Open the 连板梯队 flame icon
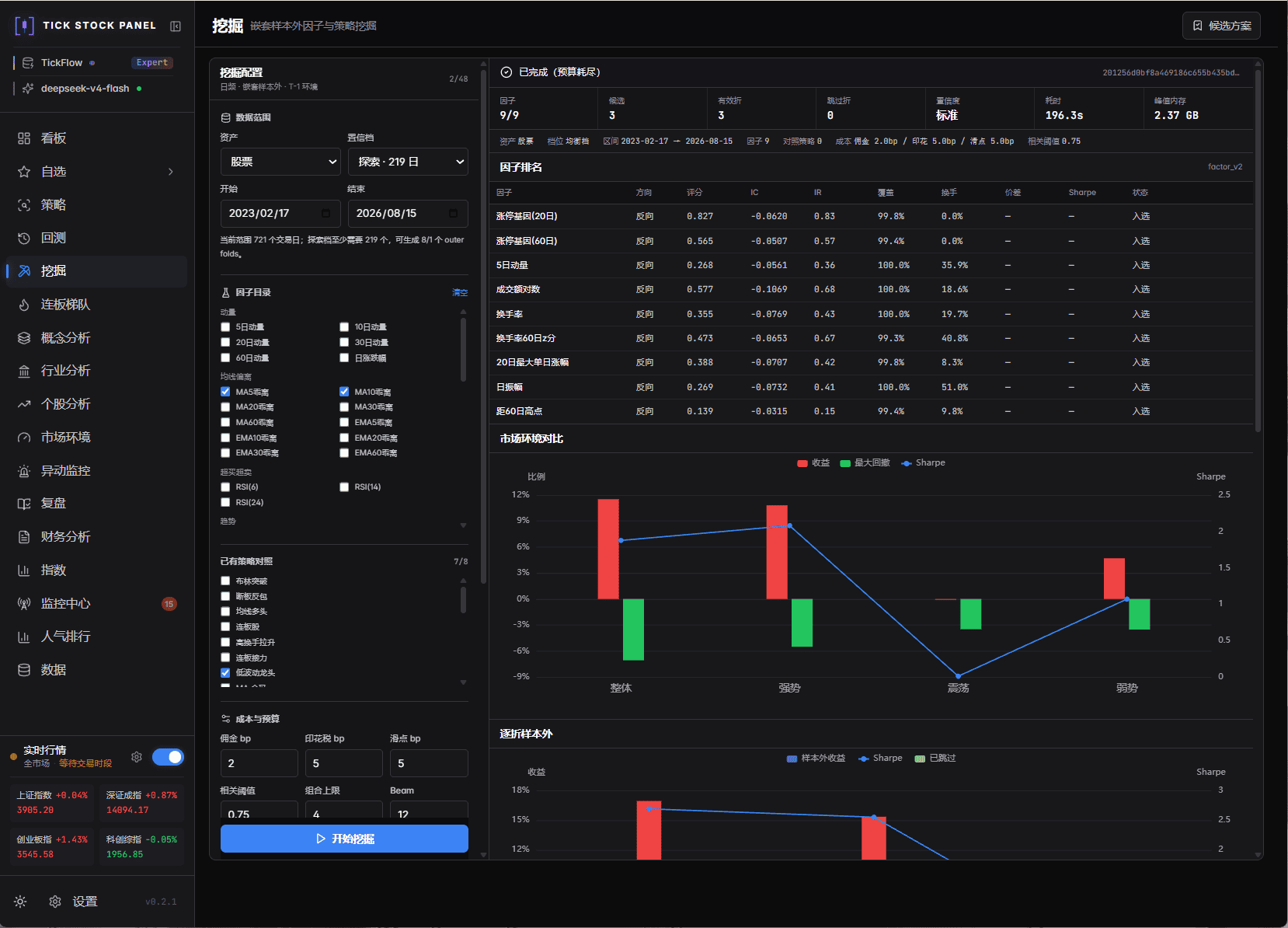The image size is (1288, 928). (24, 305)
